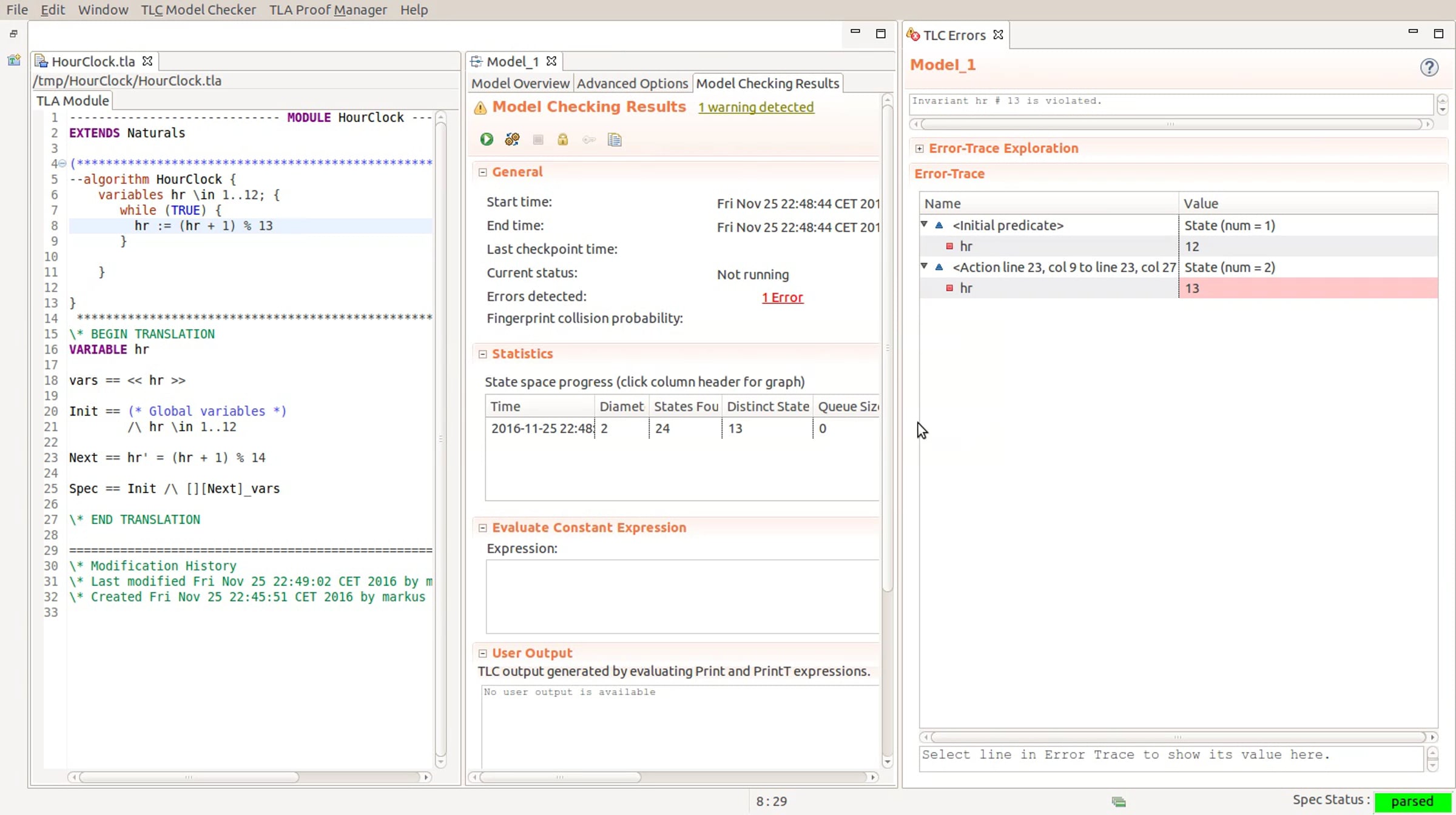This screenshot has height=815, width=1456.
Task: Open the 1 warning detected link
Action: click(756, 107)
